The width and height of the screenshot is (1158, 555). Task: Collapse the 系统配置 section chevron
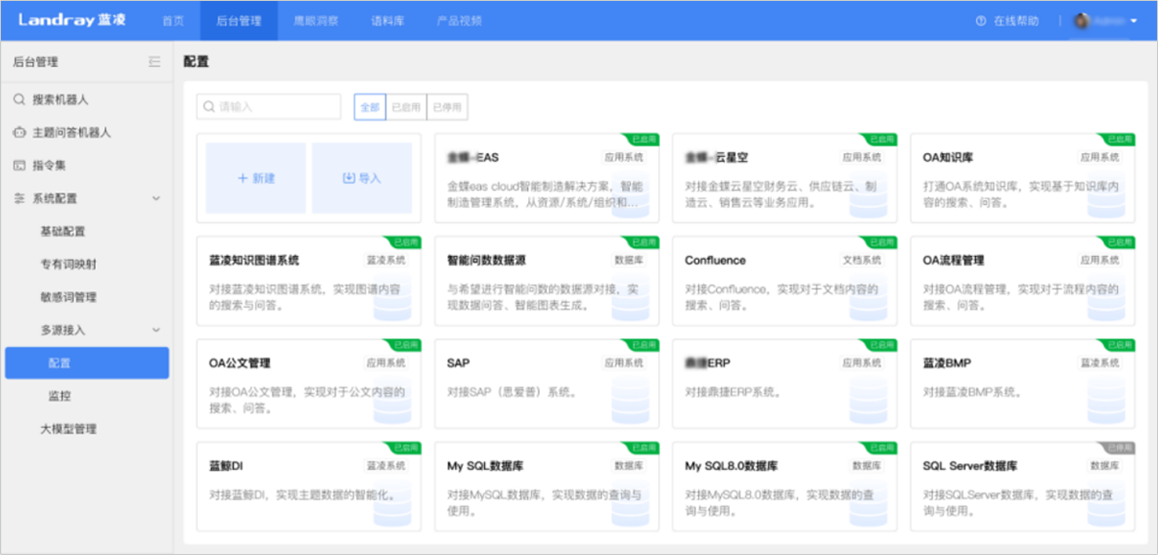[x=156, y=198]
